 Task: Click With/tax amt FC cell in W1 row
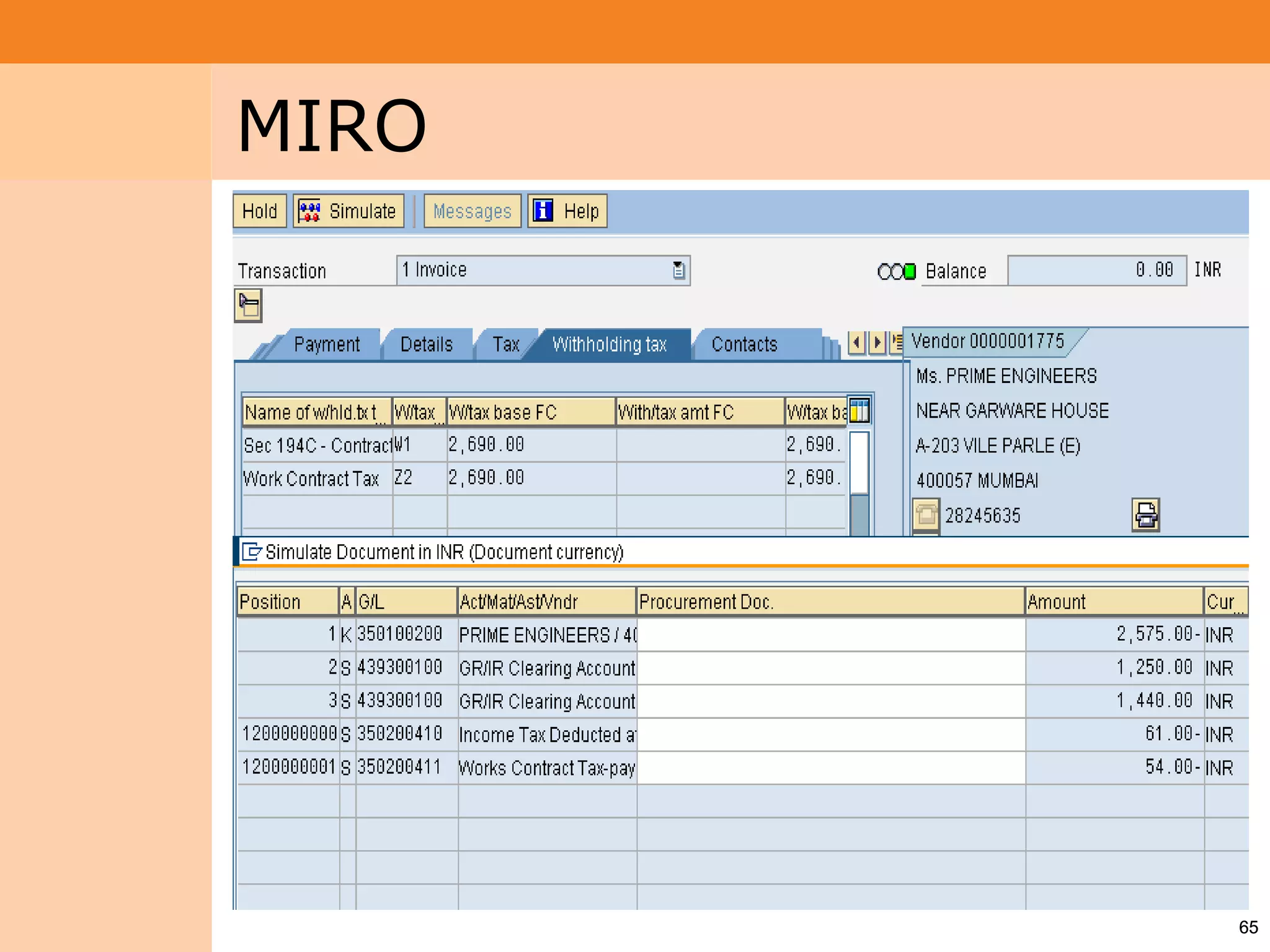click(701, 445)
